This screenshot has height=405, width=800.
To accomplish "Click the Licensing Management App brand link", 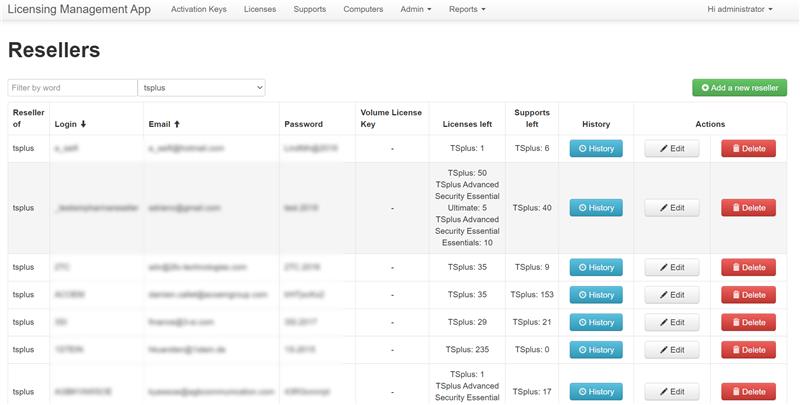I will [79, 9].
